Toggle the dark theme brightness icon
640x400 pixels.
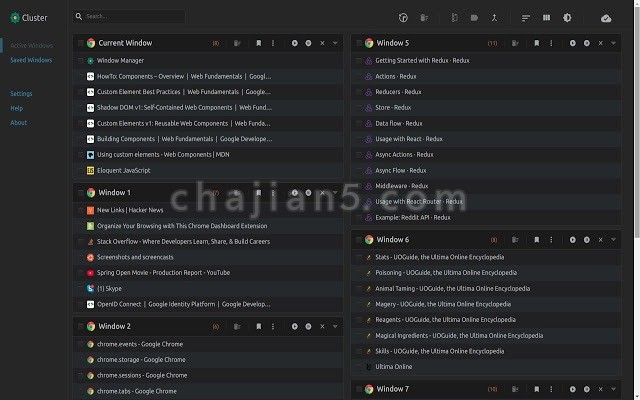pos(567,18)
